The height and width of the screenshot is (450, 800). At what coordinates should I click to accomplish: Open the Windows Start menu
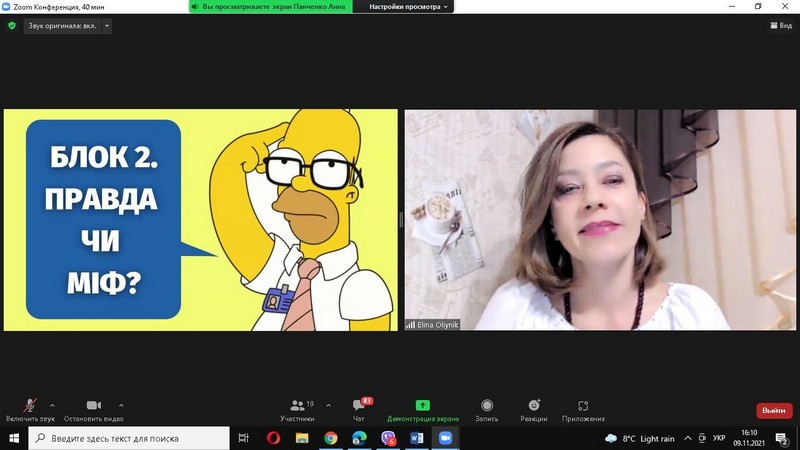(14, 438)
